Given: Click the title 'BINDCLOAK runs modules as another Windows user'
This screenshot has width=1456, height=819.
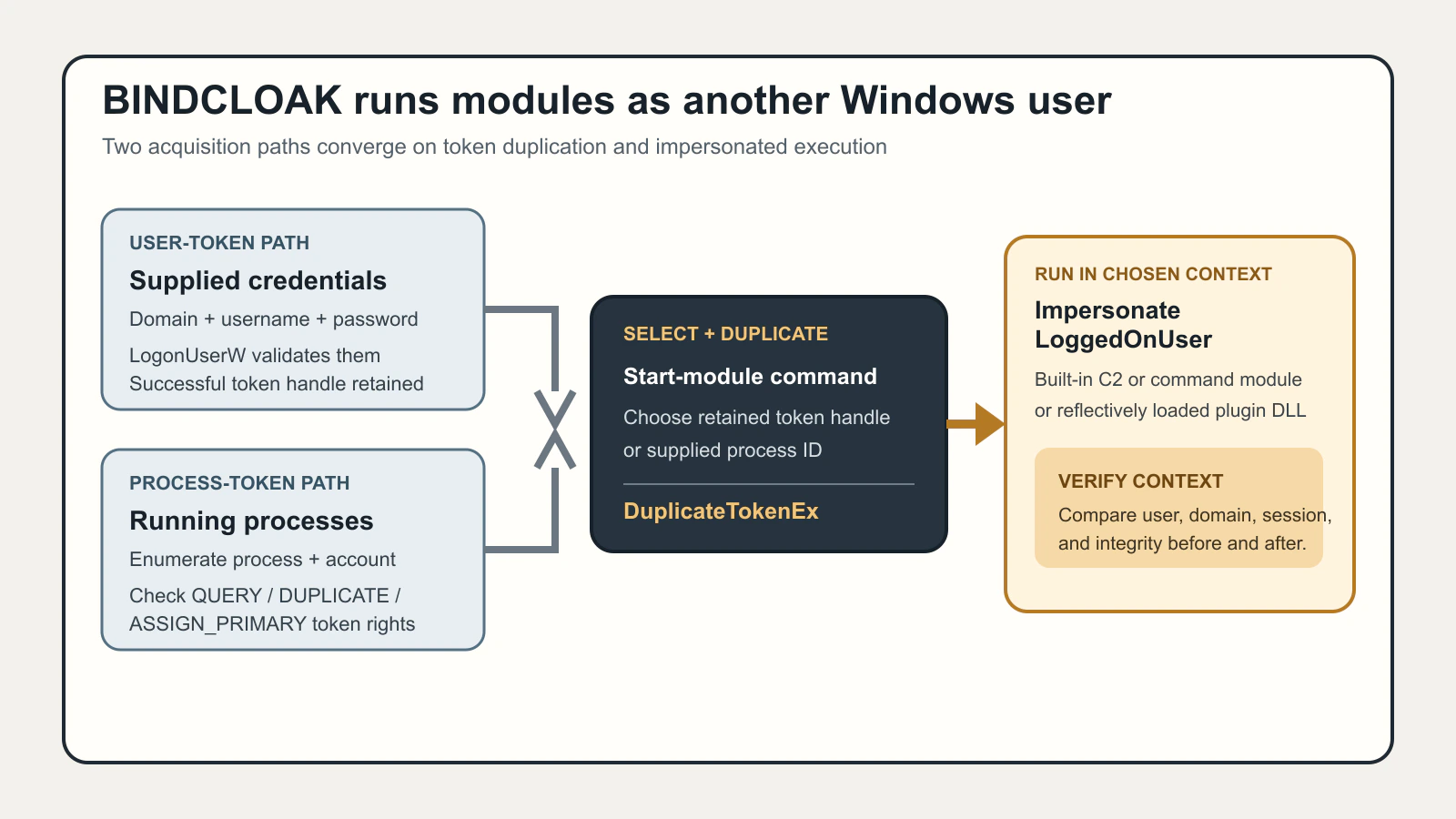Looking at the screenshot, I should pos(606,100).
